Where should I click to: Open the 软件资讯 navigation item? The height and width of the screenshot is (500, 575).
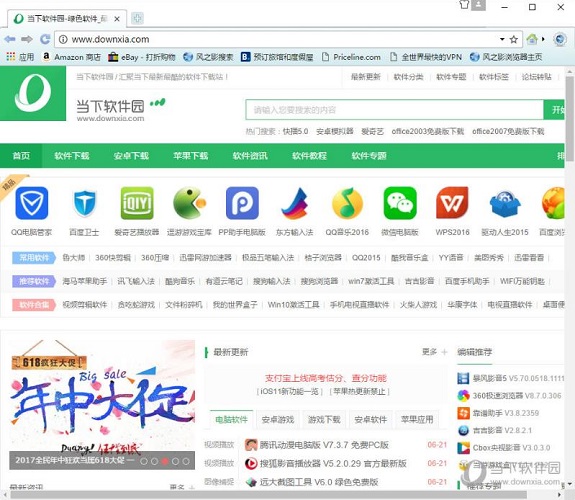click(250, 156)
